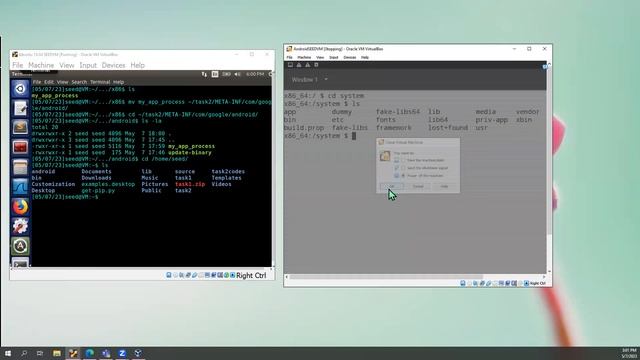Click build.prop in Android terminal listing
The width and height of the screenshot is (640, 360).
pyautogui.click(x=304, y=128)
